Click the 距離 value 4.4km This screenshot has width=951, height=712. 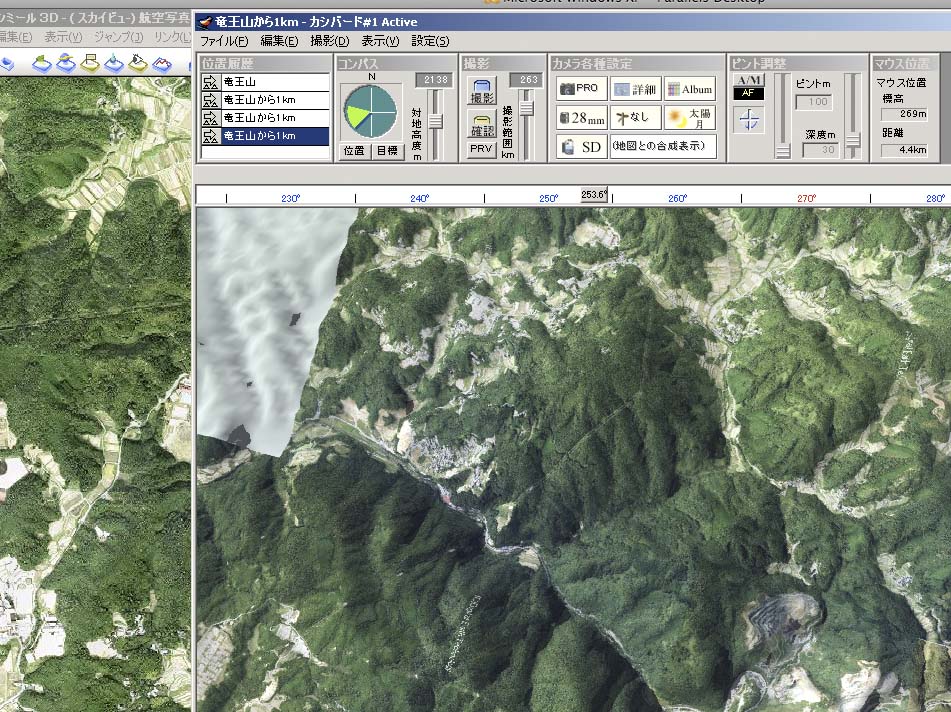coord(905,149)
